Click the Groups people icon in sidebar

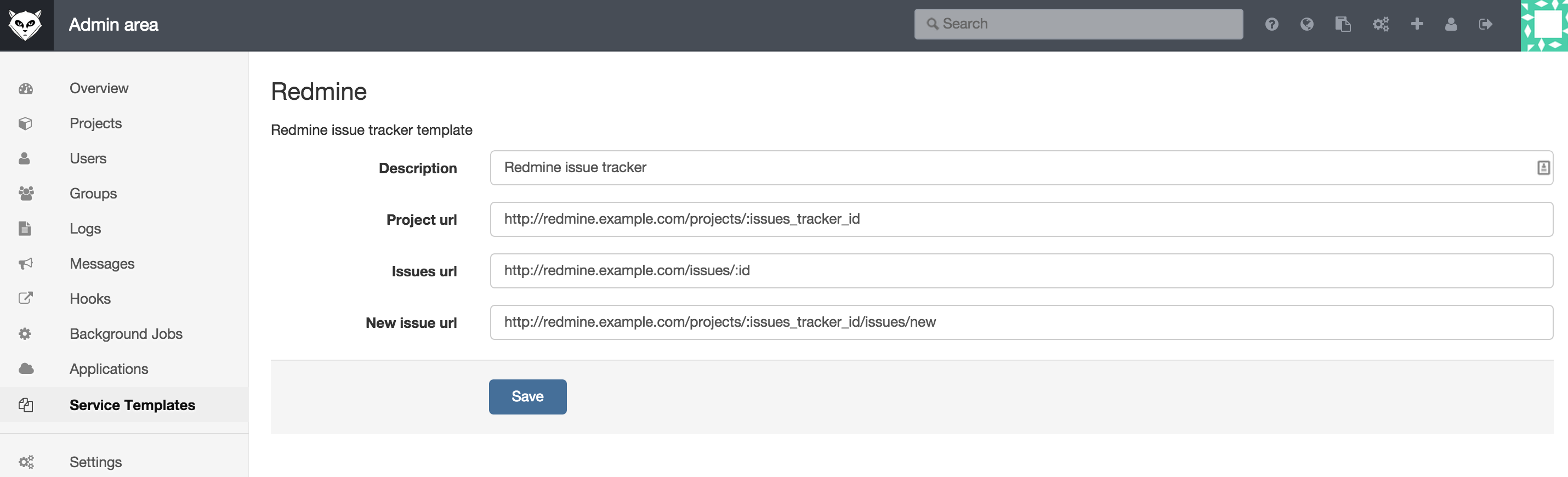[26, 193]
